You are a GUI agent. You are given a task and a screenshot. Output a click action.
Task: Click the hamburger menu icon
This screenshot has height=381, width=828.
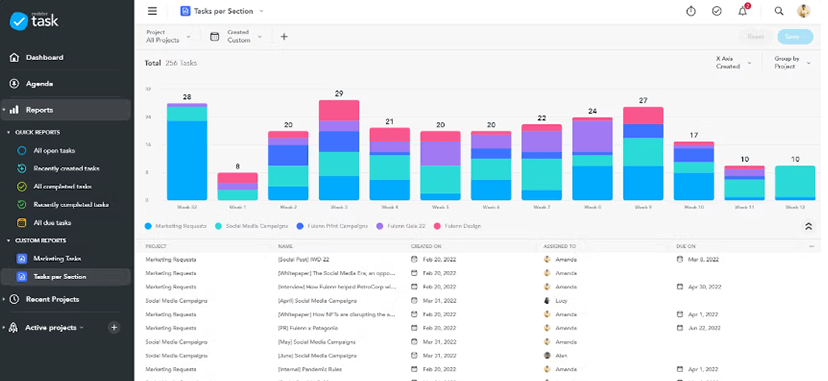tap(153, 11)
